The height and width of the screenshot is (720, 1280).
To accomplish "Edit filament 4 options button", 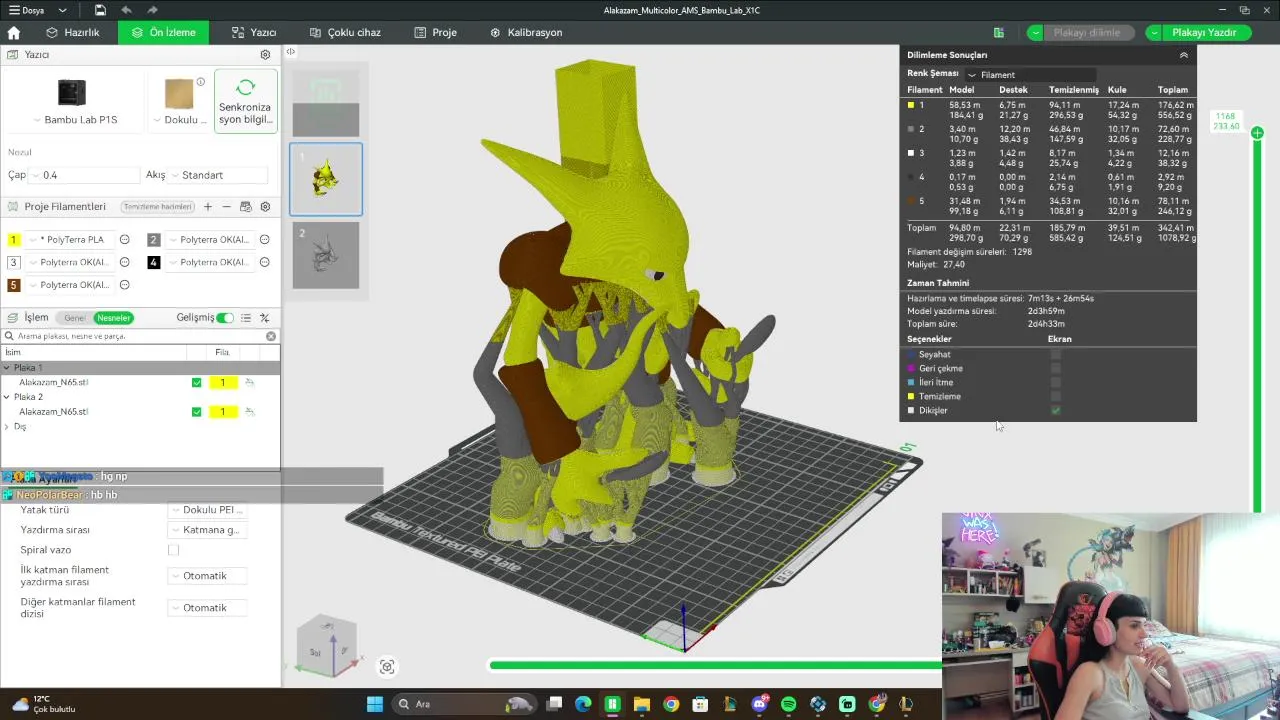I will [265, 262].
